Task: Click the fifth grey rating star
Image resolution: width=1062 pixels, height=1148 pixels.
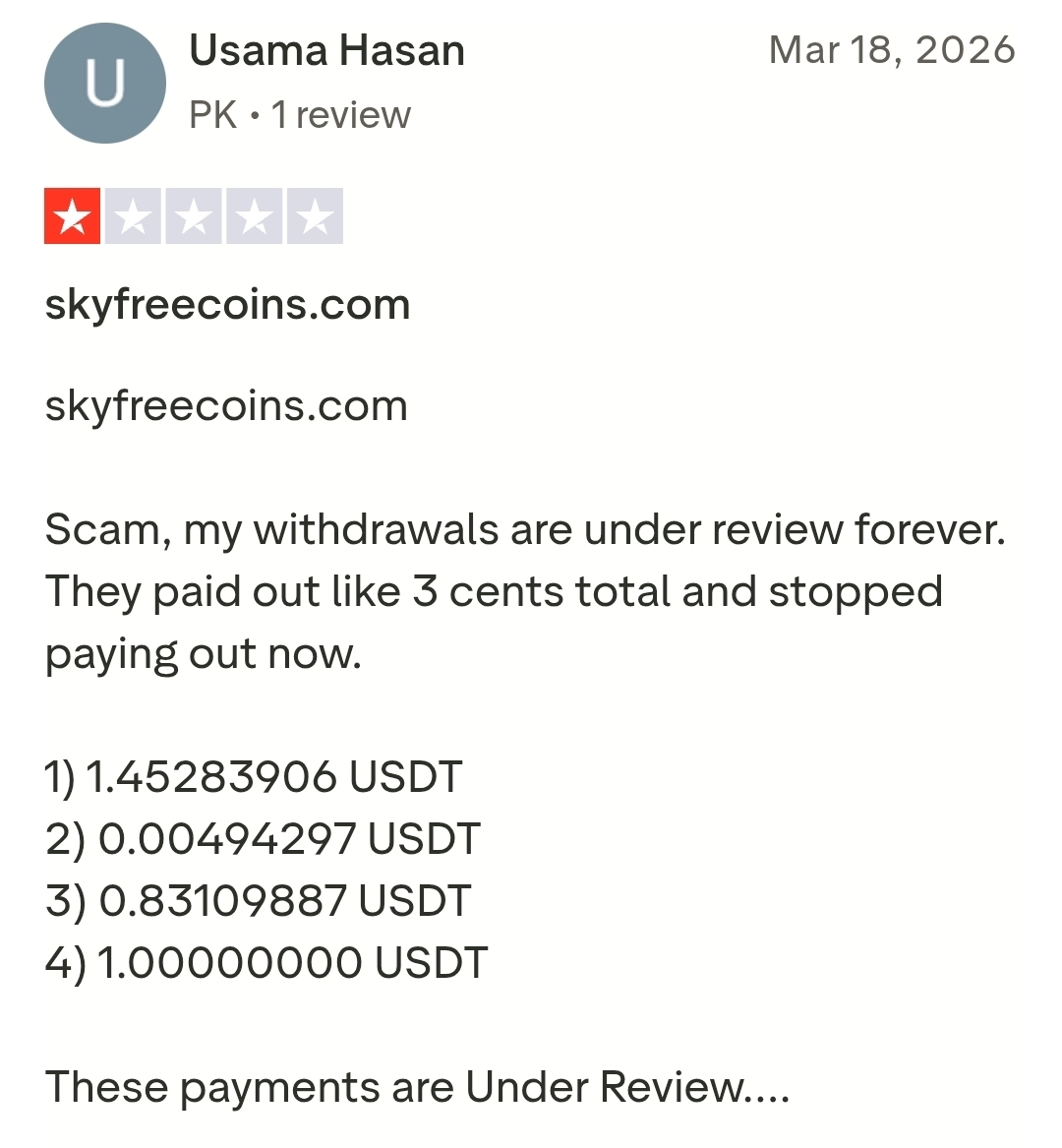Action: 316,216
